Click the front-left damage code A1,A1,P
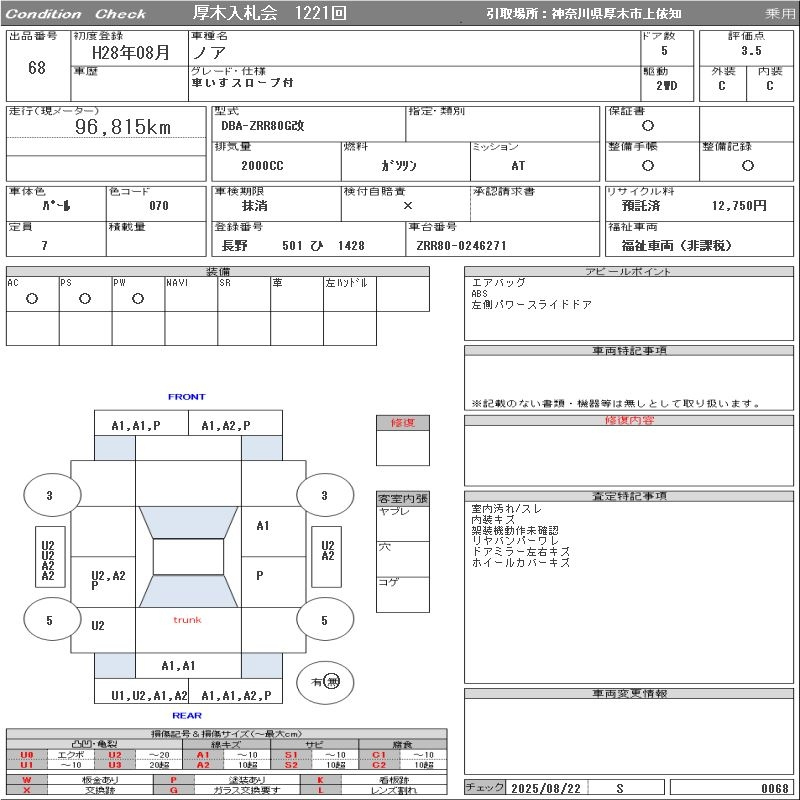Image resolution: width=800 pixels, height=800 pixels. point(136,426)
